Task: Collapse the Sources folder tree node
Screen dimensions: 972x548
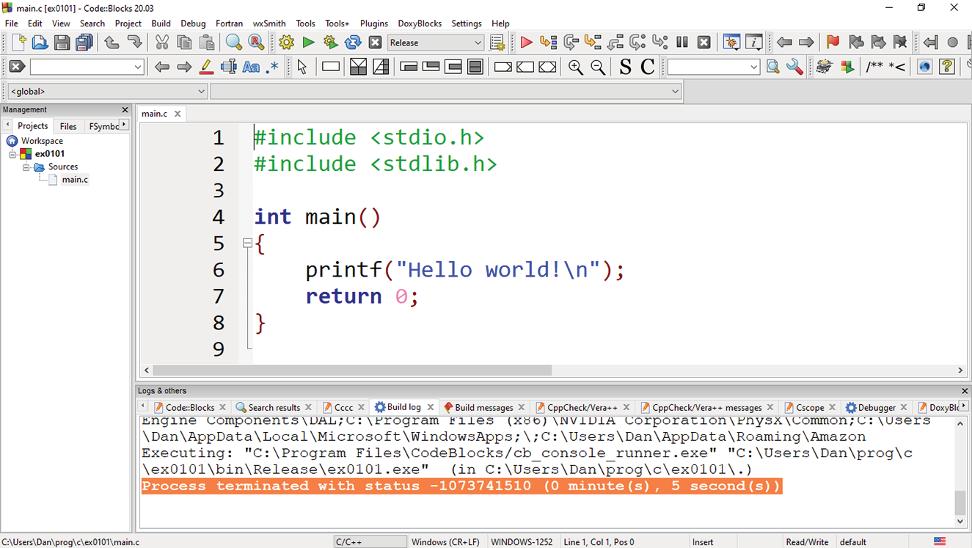Action: 27,167
